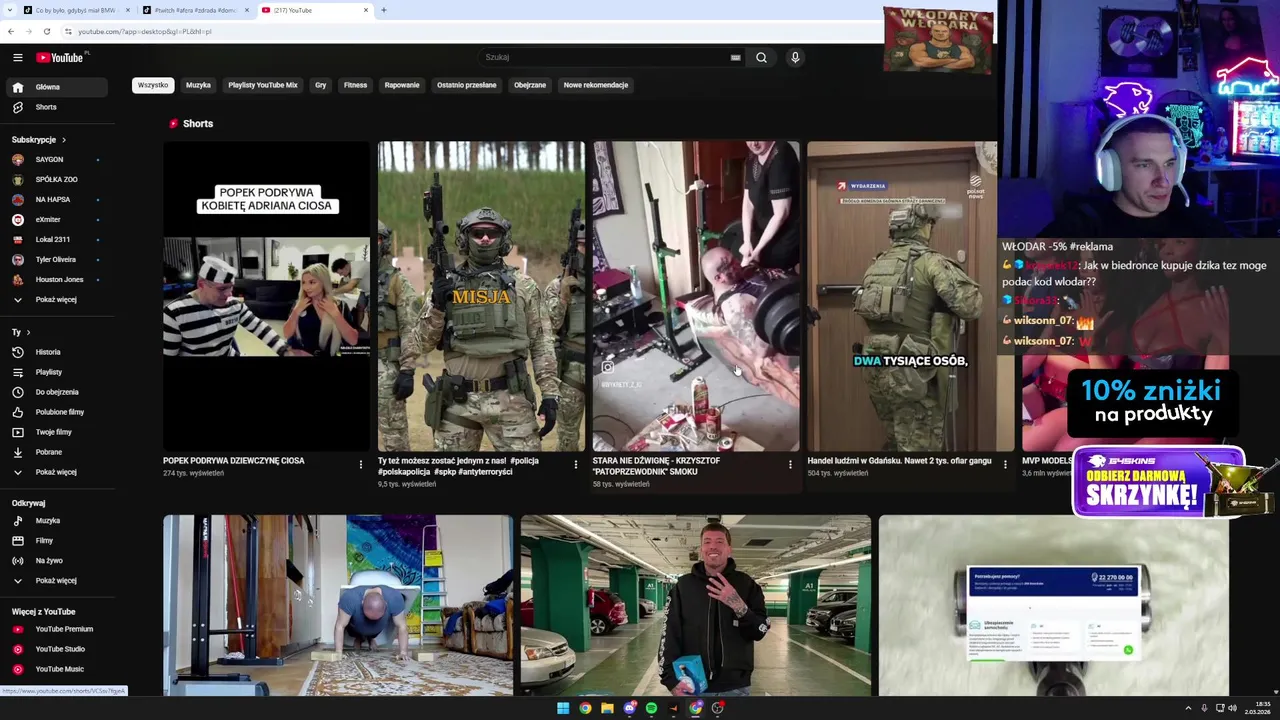Expand Pokaż więcej under subscriptions
The height and width of the screenshot is (720, 1280).
click(x=55, y=299)
